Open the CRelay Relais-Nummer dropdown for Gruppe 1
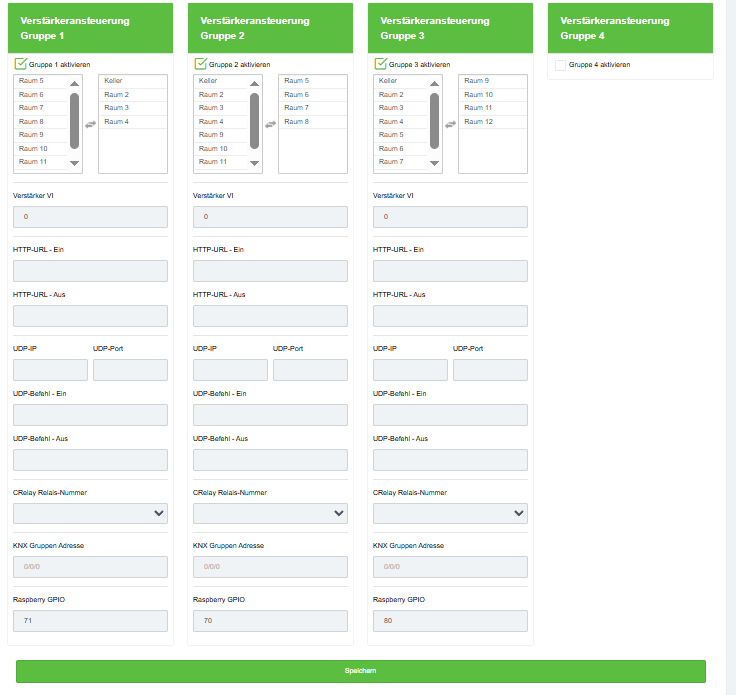Viewport: 736px width, 695px height. [x=90, y=513]
